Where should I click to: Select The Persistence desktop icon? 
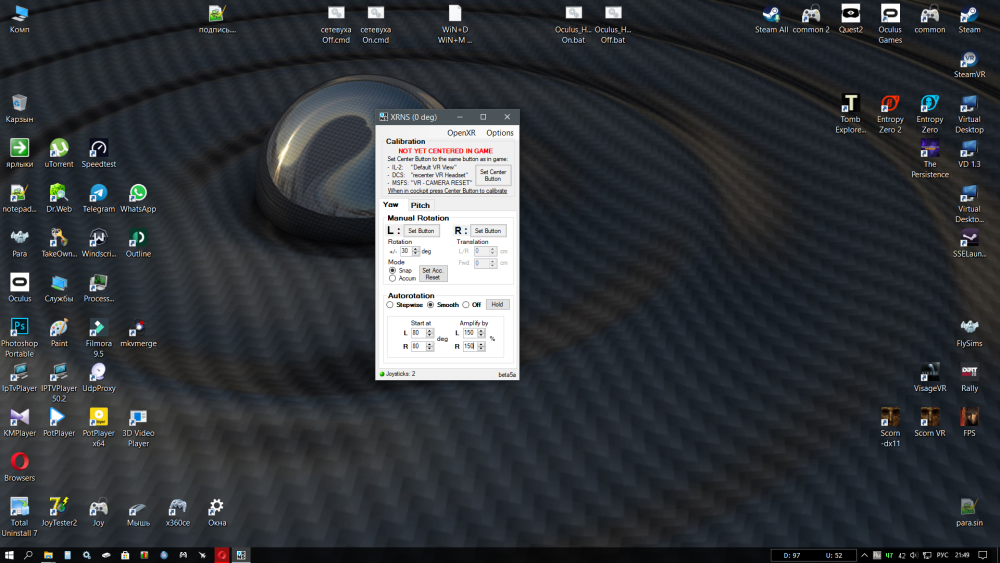click(930, 158)
